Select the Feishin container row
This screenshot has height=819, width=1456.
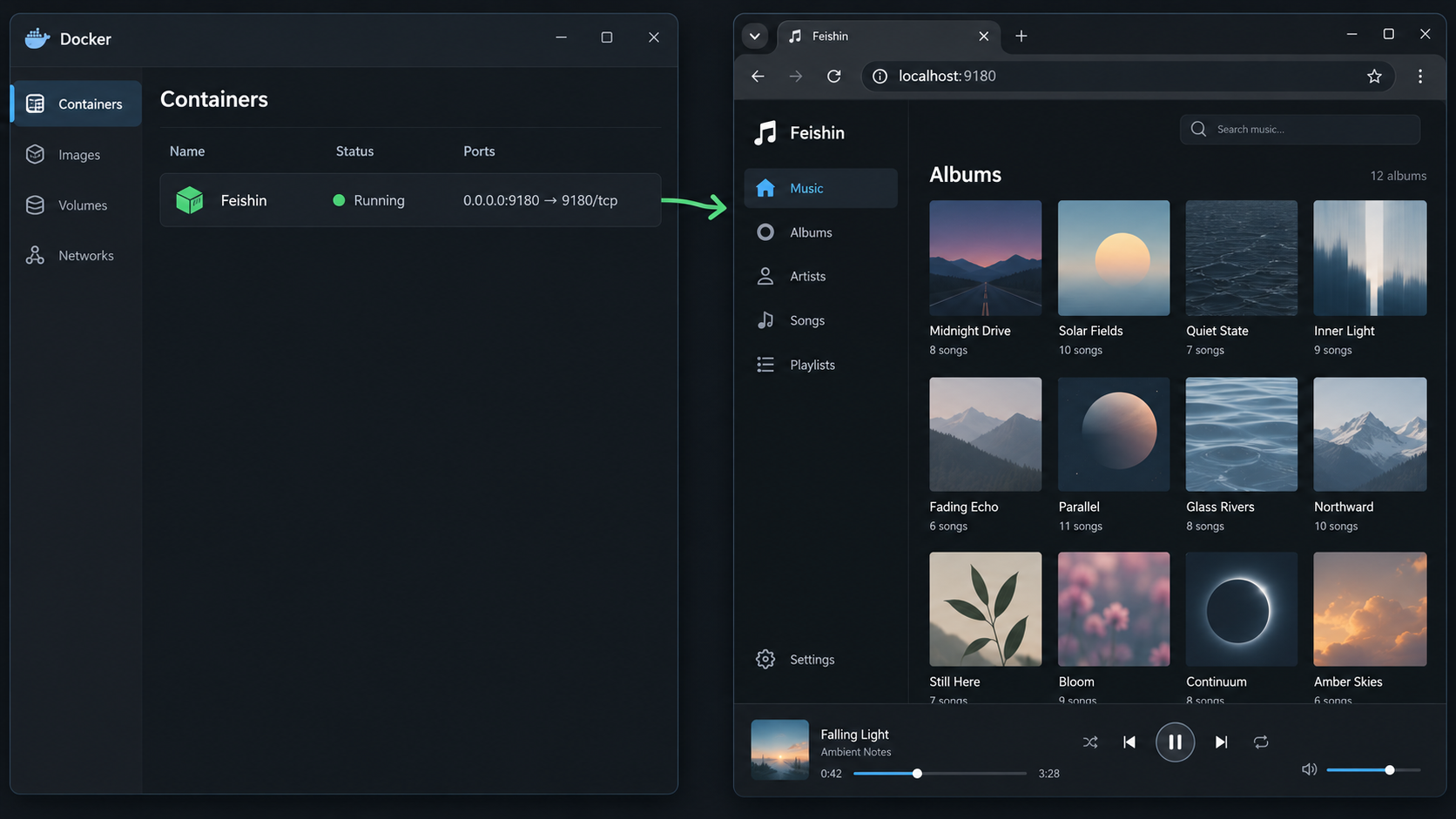410,200
